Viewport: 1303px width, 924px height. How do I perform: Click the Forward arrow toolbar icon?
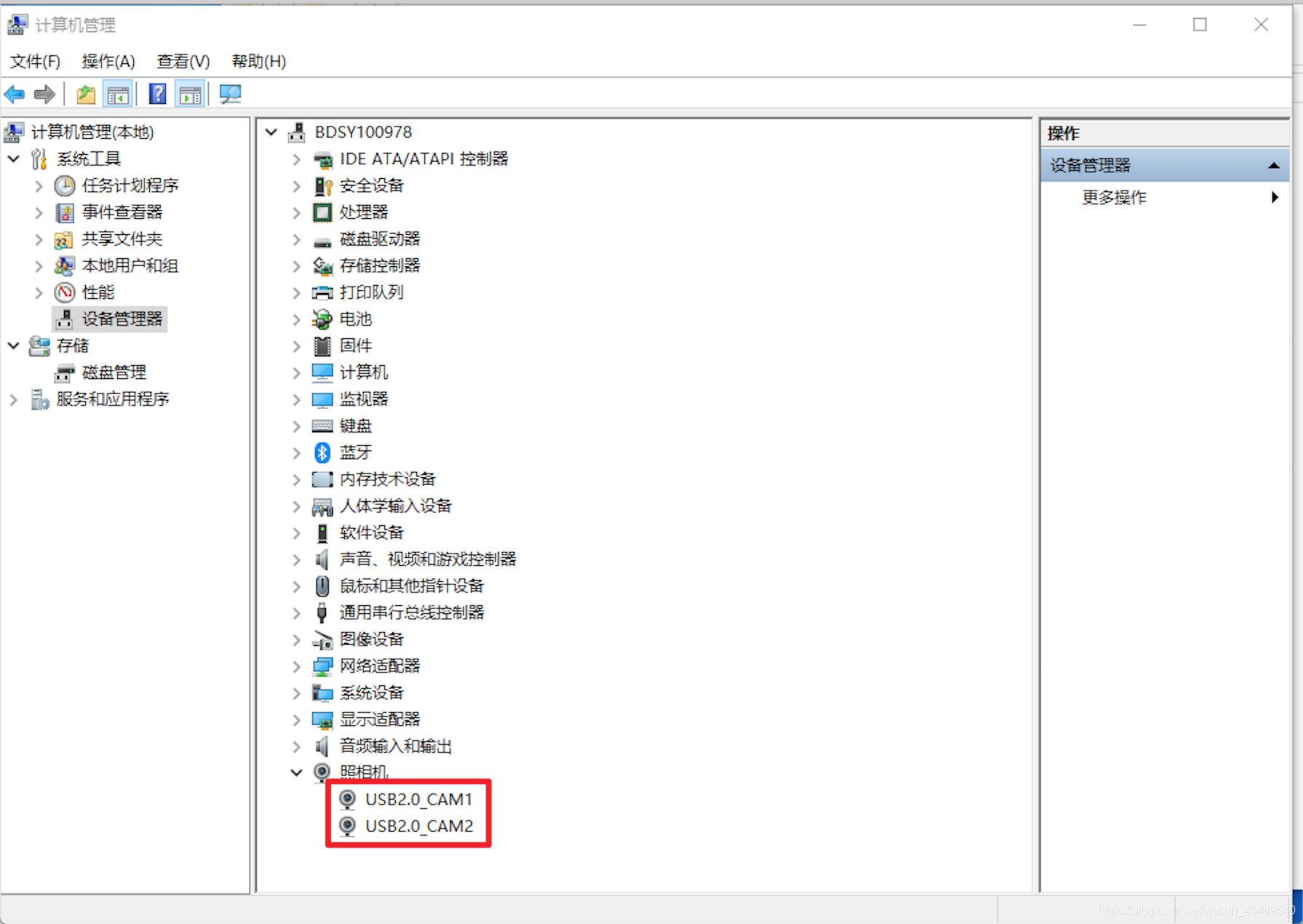[45, 94]
